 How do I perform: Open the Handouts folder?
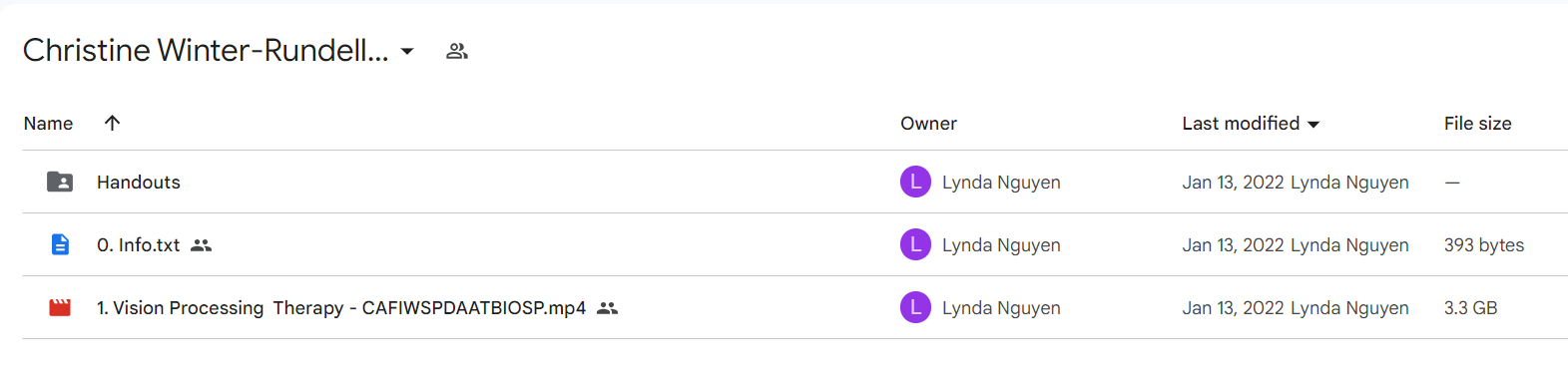(139, 183)
